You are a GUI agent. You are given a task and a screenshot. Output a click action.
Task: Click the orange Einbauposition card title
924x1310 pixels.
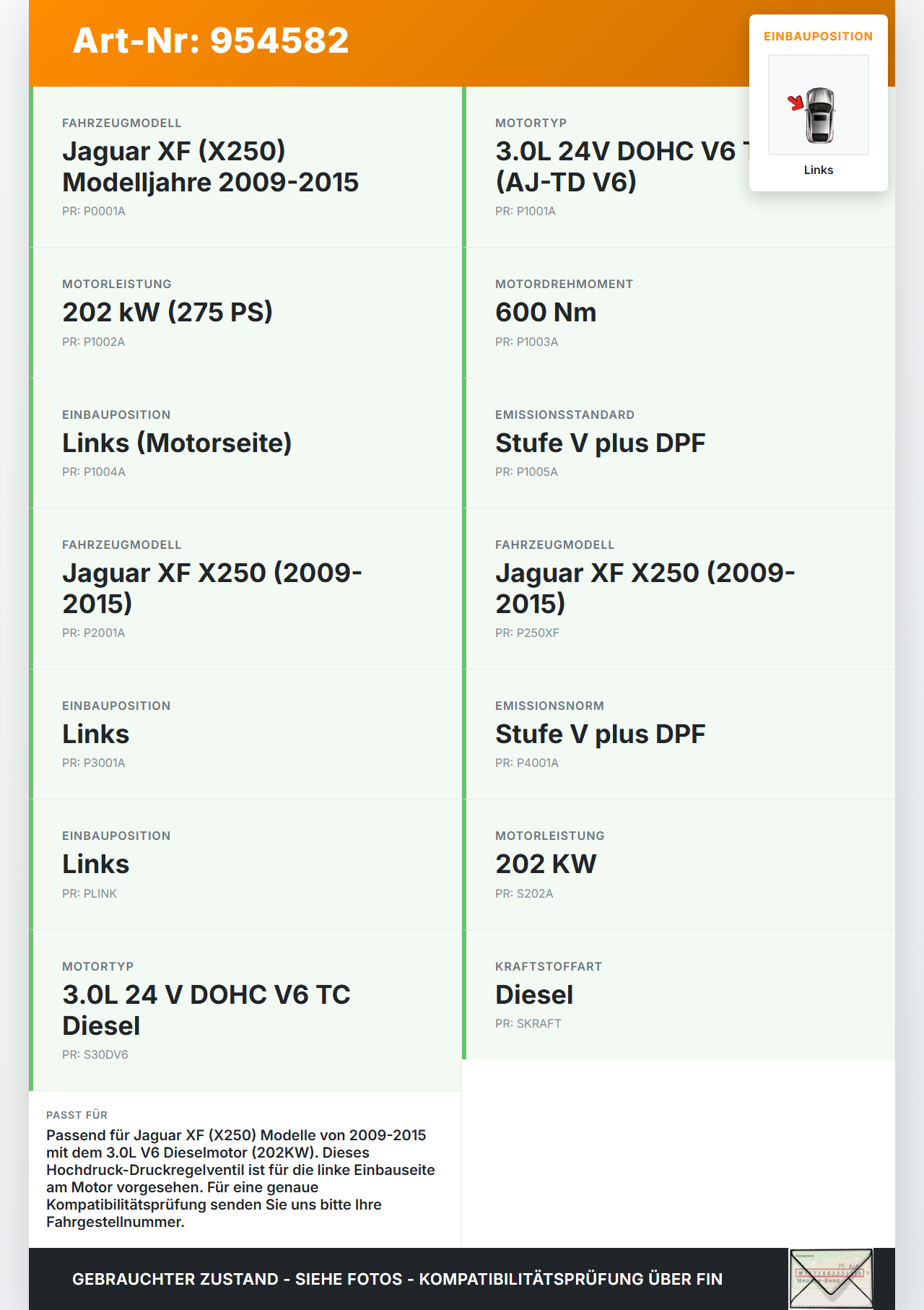tap(818, 36)
